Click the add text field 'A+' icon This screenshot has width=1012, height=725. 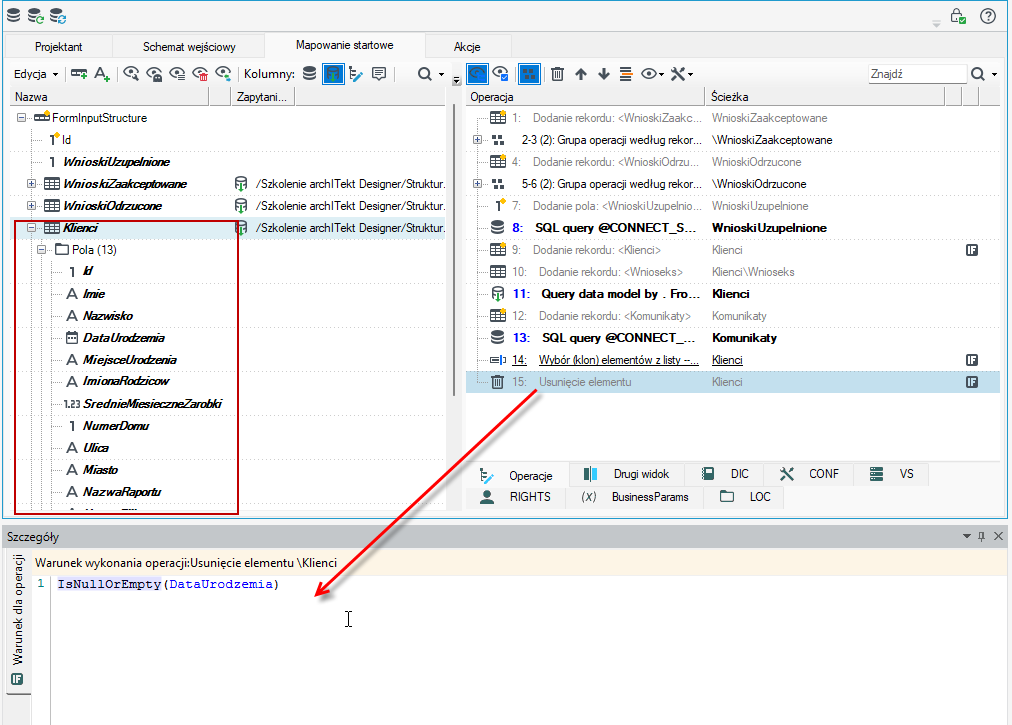pyautogui.click(x=102, y=74)
